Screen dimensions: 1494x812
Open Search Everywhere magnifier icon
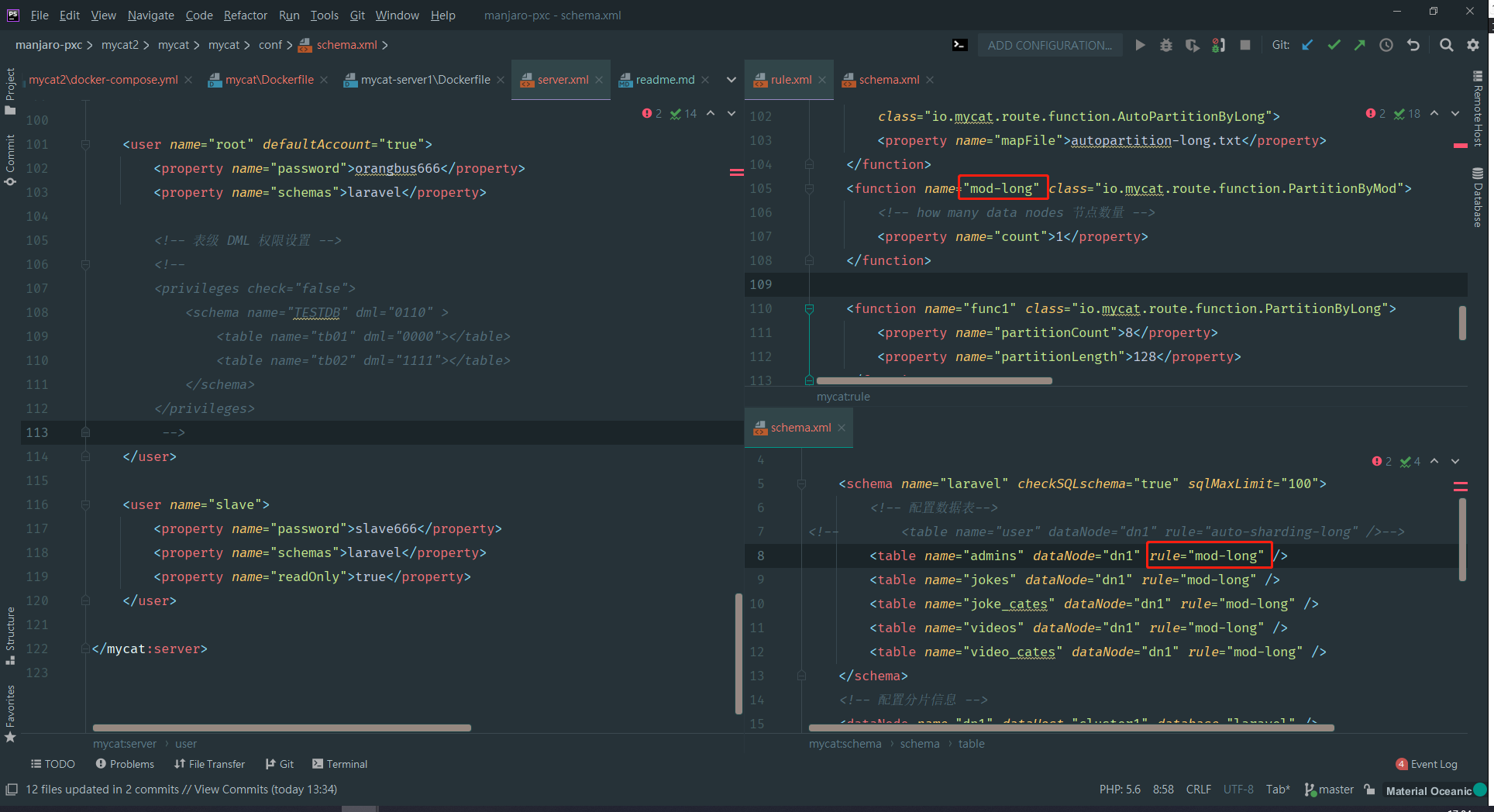tap(1446, 45)
